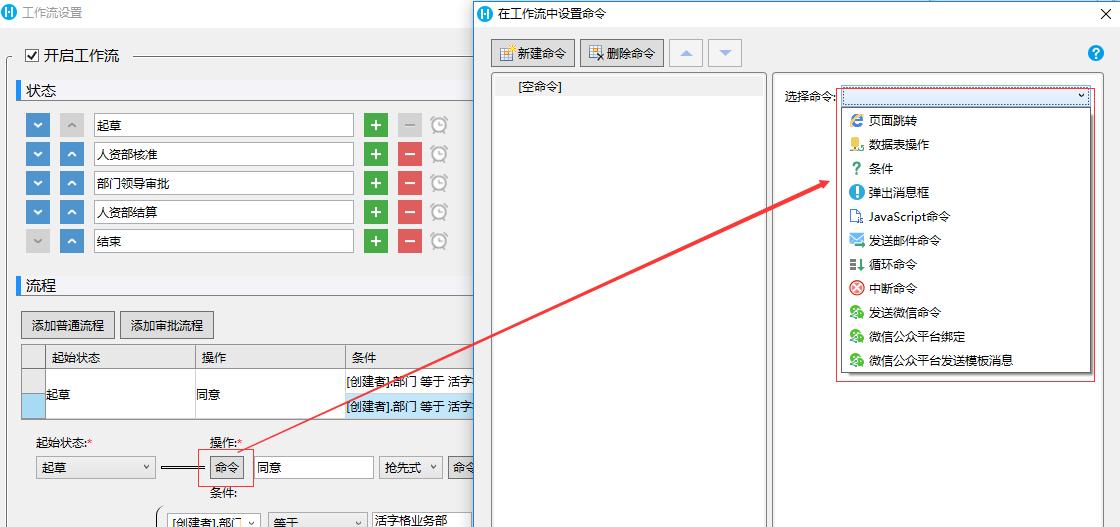Click the 同意 cell in the flow table
Image resolution: width=1120 pixels, height=527 pixels.
(x=270, y=393)
